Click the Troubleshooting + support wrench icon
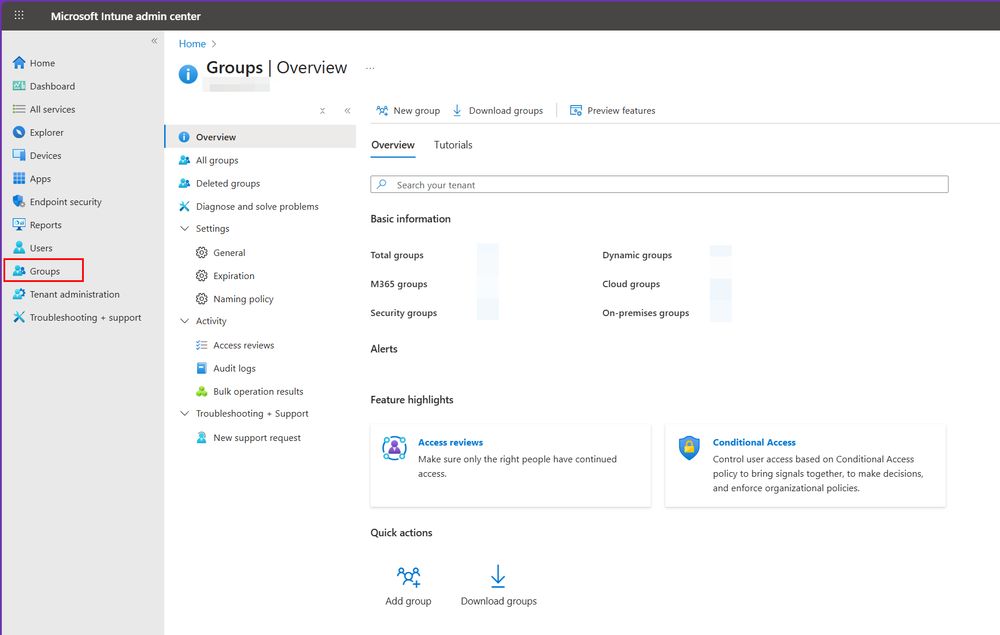1000x635 pixels. [x=19, y=317]
